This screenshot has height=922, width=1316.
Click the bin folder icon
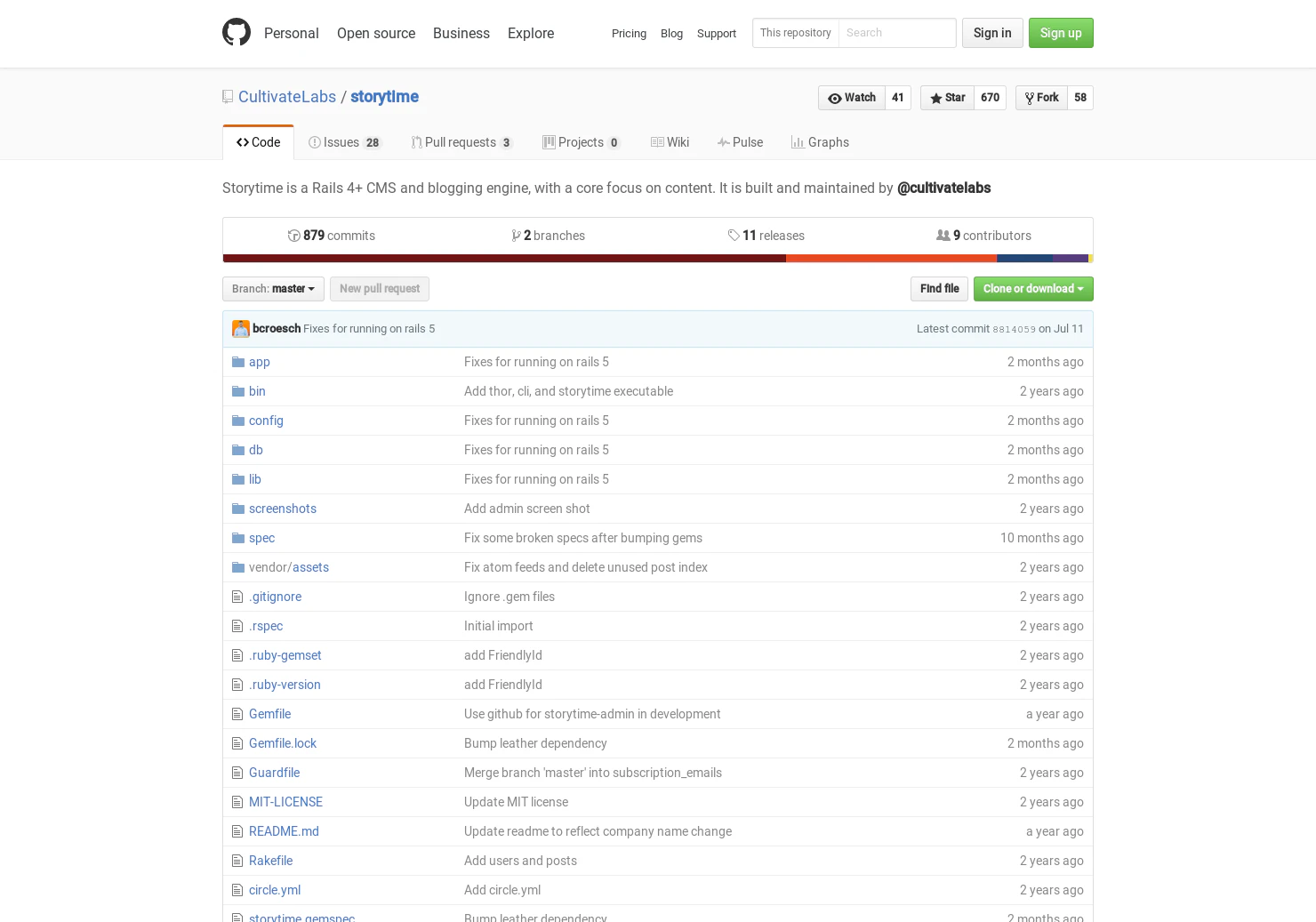click(x=238, y=391)
